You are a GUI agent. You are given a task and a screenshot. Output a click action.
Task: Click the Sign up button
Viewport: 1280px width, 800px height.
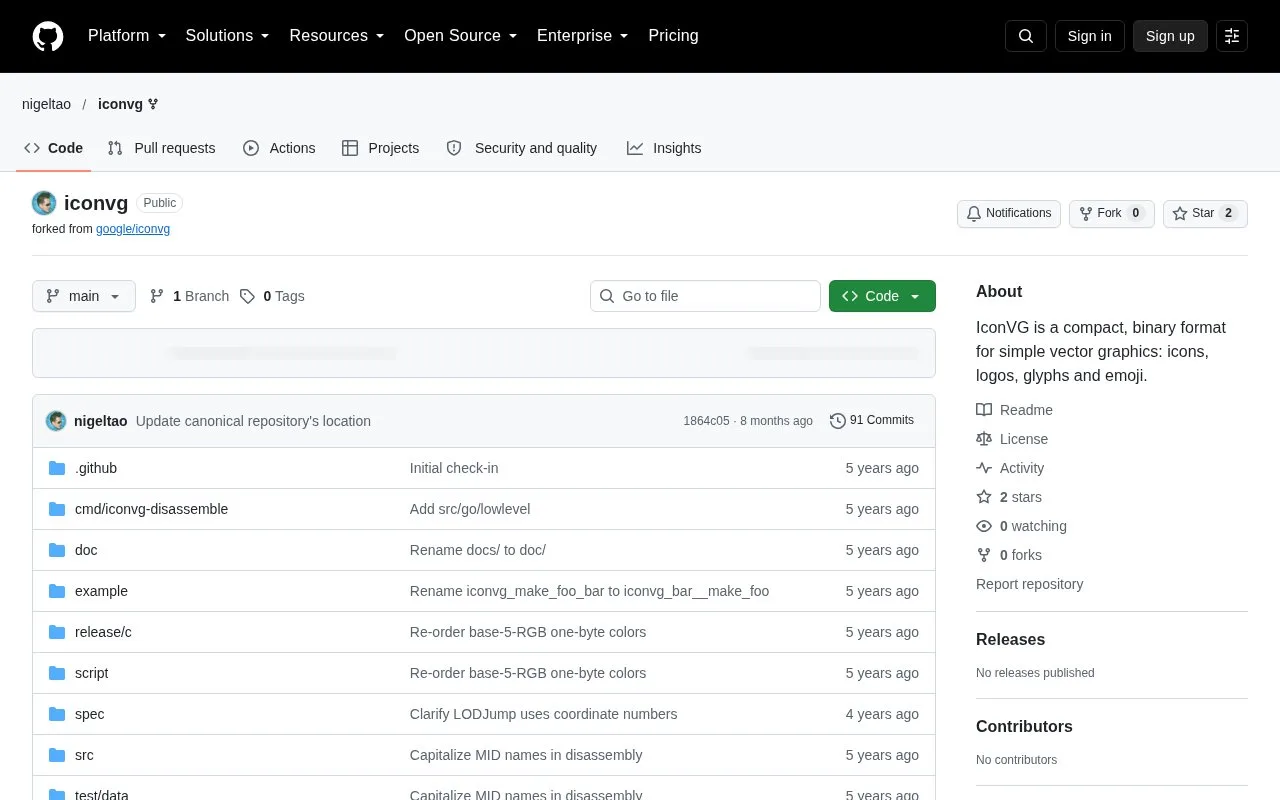[x=1170, y=36]
